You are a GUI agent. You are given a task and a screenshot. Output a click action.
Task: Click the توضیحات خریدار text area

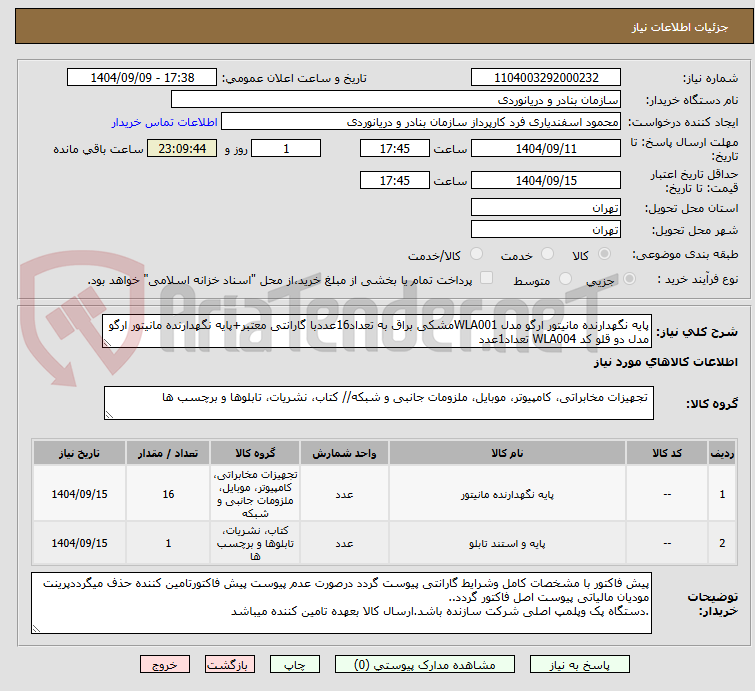click(x=341, y=603)
